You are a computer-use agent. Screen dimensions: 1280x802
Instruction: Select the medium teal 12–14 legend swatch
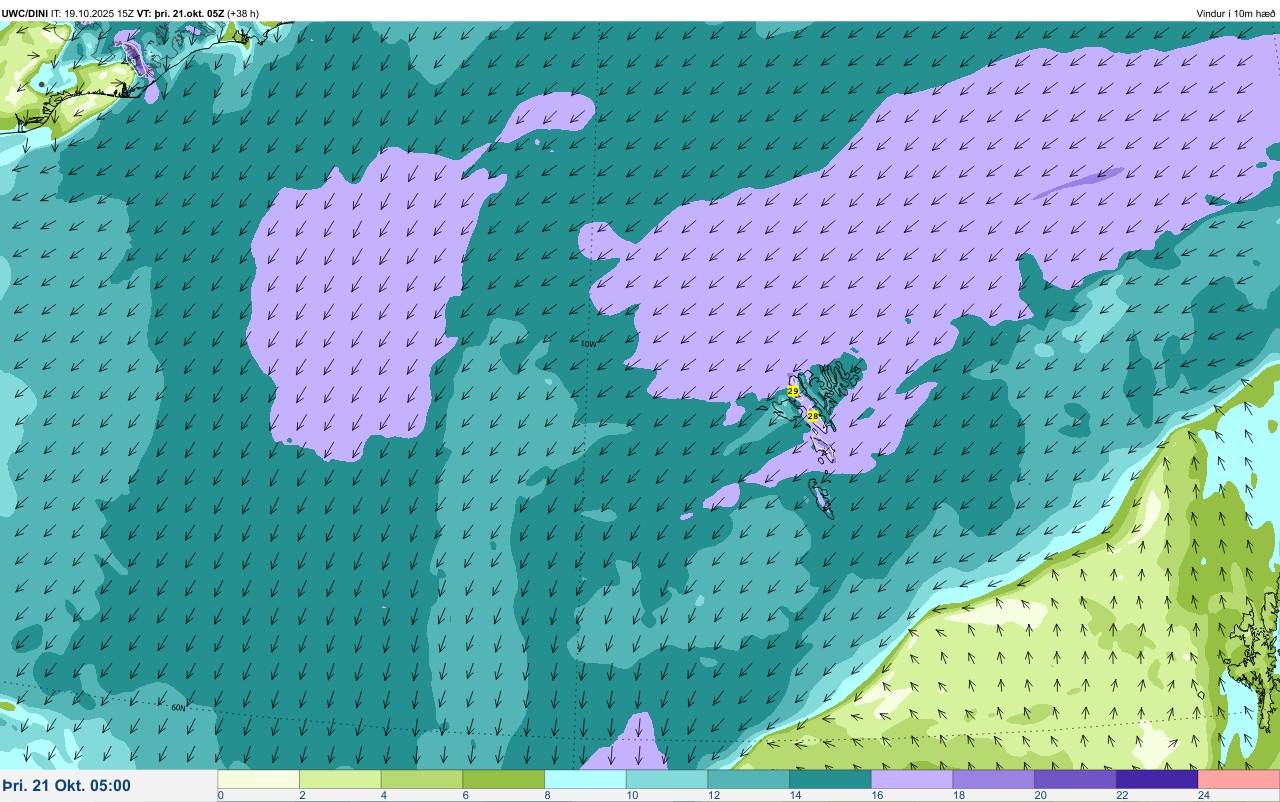[749, 779]
